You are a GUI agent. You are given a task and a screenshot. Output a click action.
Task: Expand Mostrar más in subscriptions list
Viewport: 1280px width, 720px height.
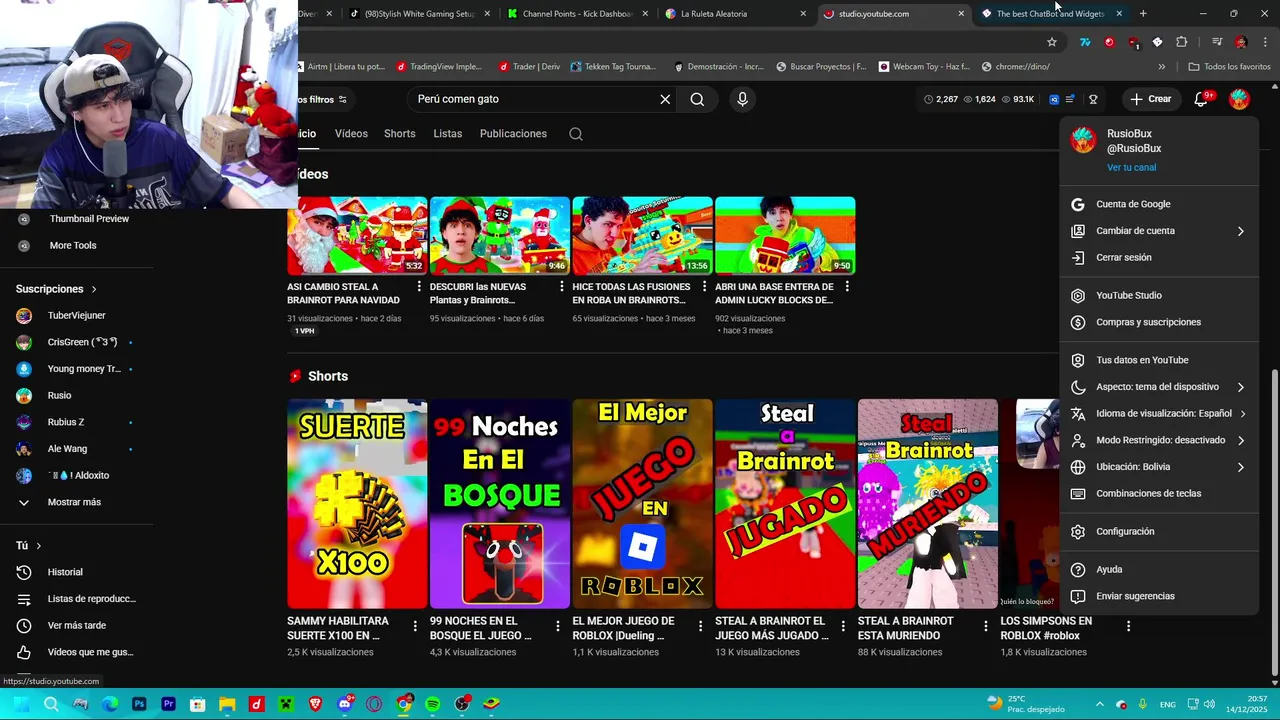click(x=76, y=502)
